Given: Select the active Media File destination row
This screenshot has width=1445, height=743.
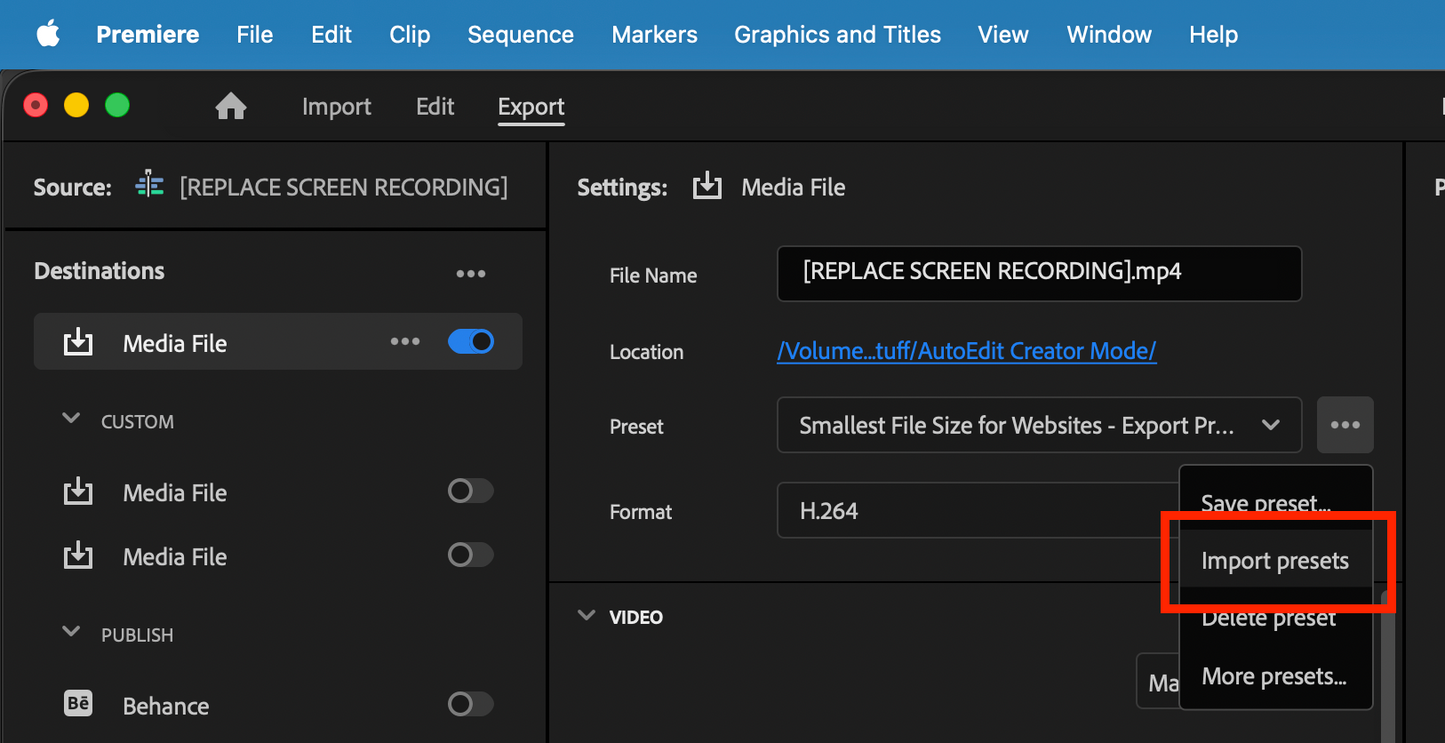Looking at the screenshot, I should tap(278, 342).
